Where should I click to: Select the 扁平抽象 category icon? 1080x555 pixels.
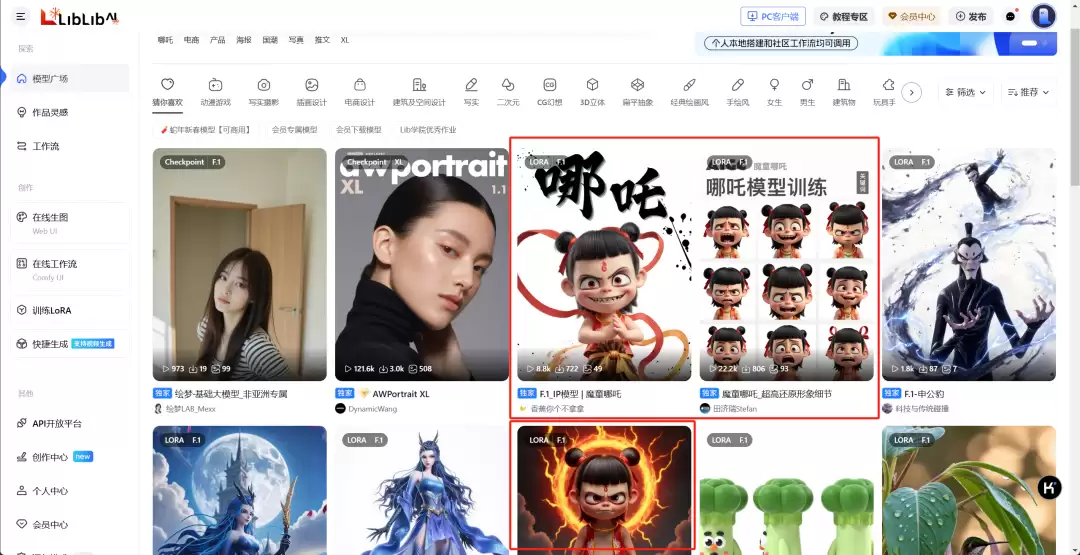638,92
